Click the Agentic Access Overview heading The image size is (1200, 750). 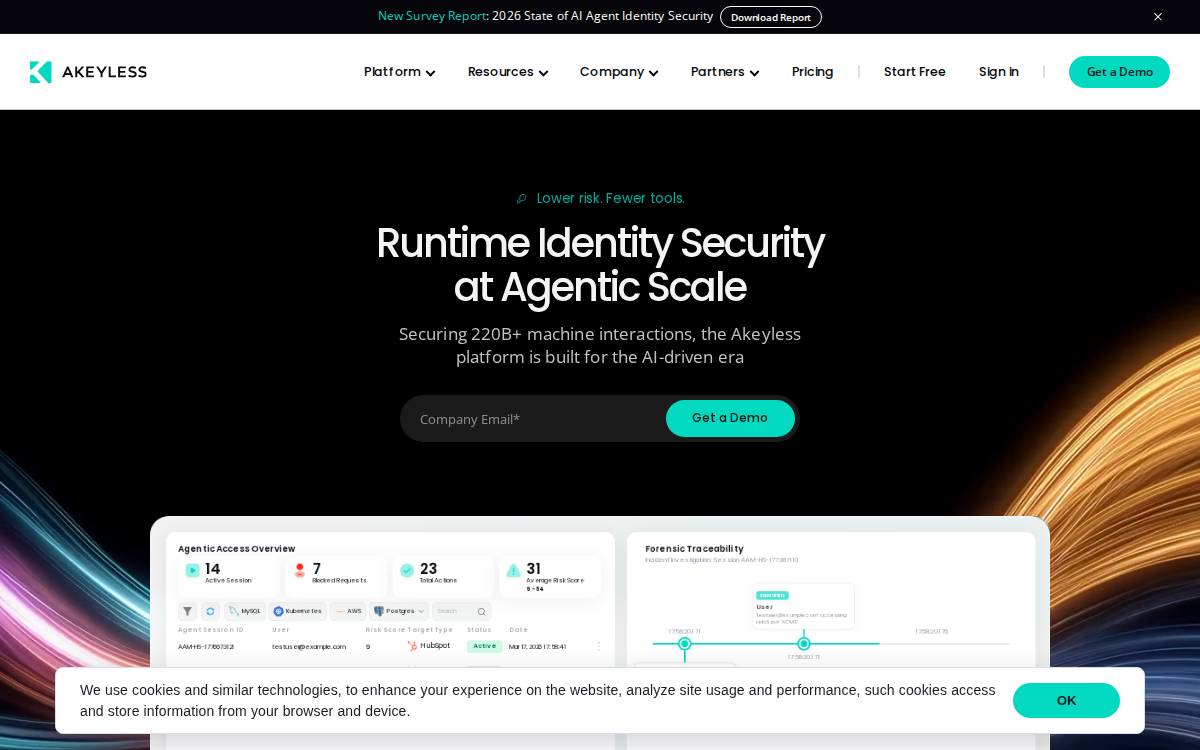point(237,548)
